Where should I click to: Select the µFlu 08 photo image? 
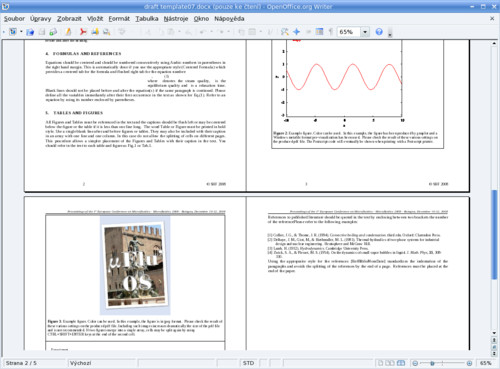pos(135,265)
